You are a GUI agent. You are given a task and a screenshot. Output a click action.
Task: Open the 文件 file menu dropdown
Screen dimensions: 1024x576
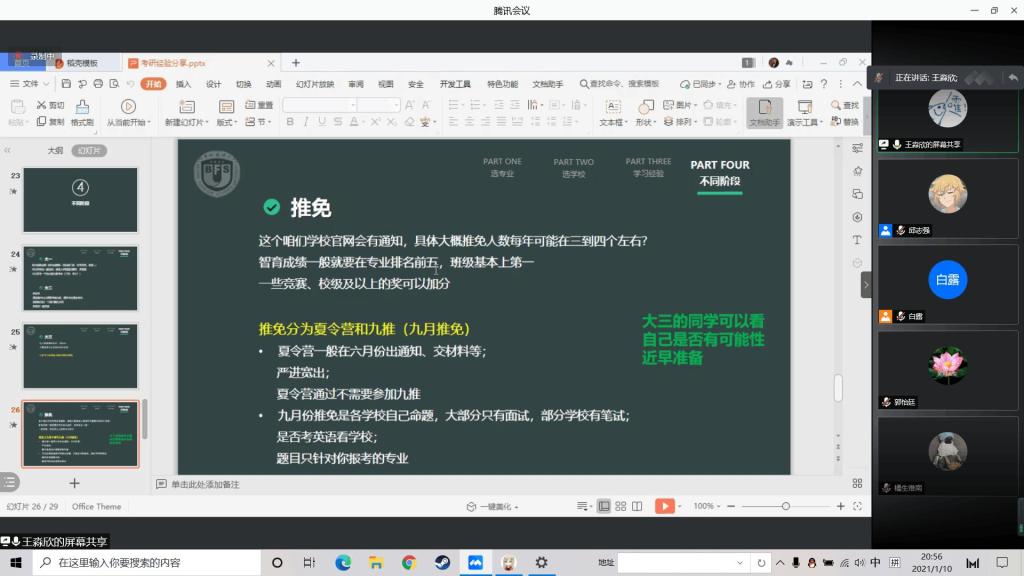30,84
